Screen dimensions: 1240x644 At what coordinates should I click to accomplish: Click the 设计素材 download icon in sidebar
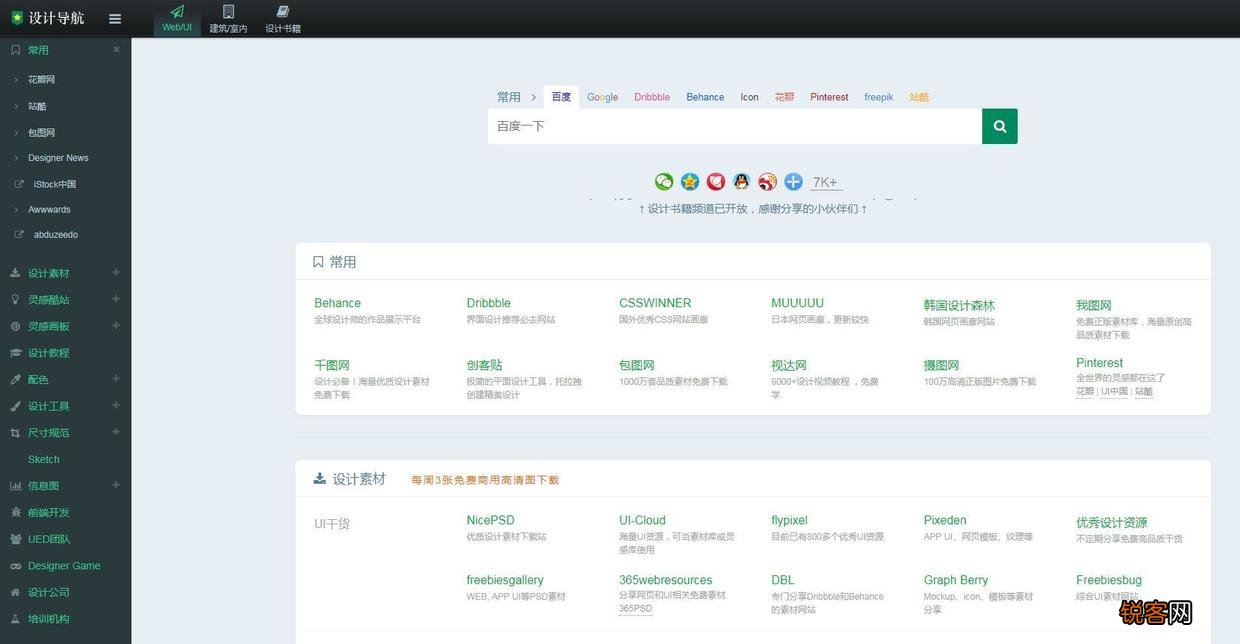tap(15, 273)
